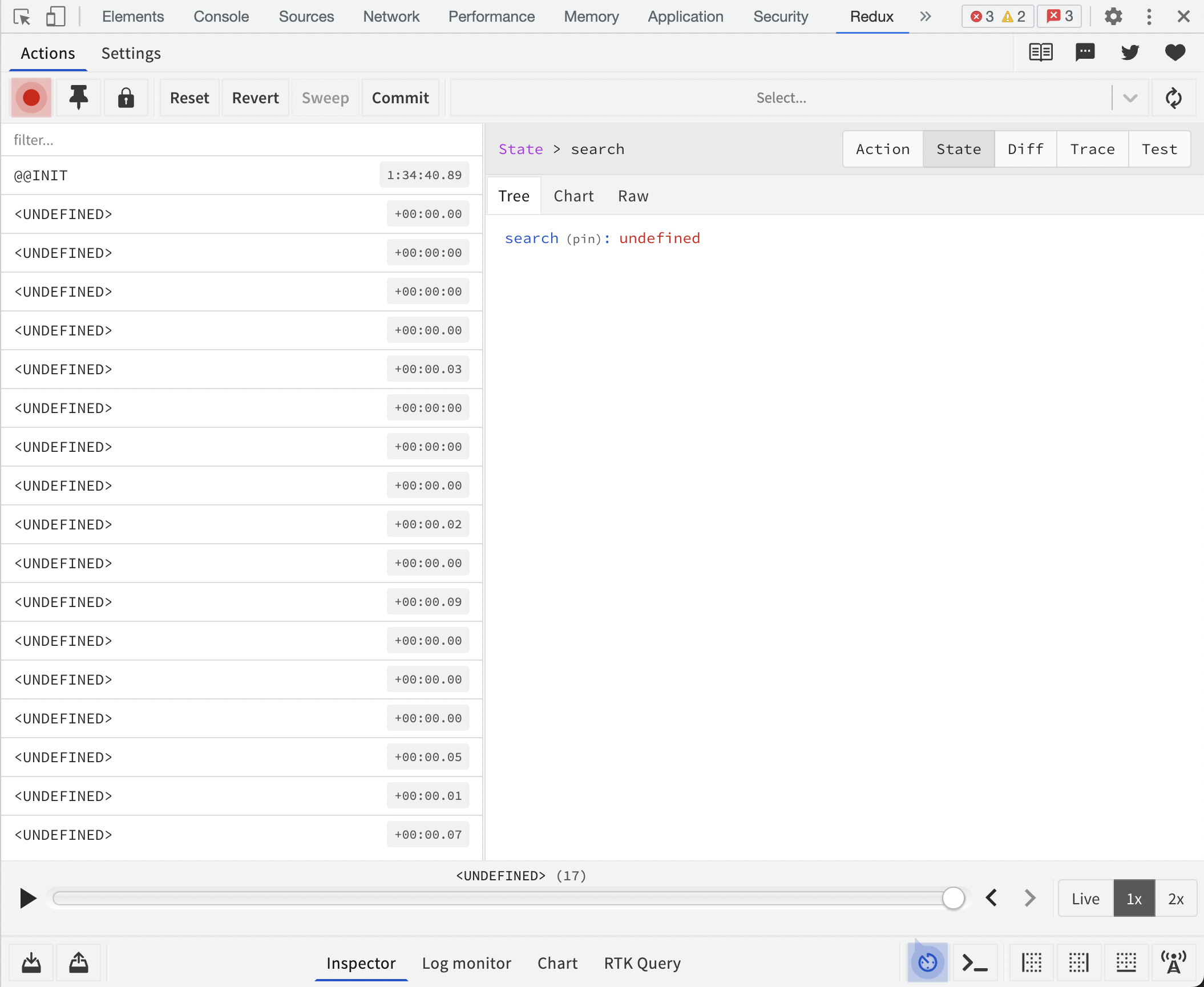
Task: Open the DevTools three-dot customize menu
Action: click(x=1149, y=17)
